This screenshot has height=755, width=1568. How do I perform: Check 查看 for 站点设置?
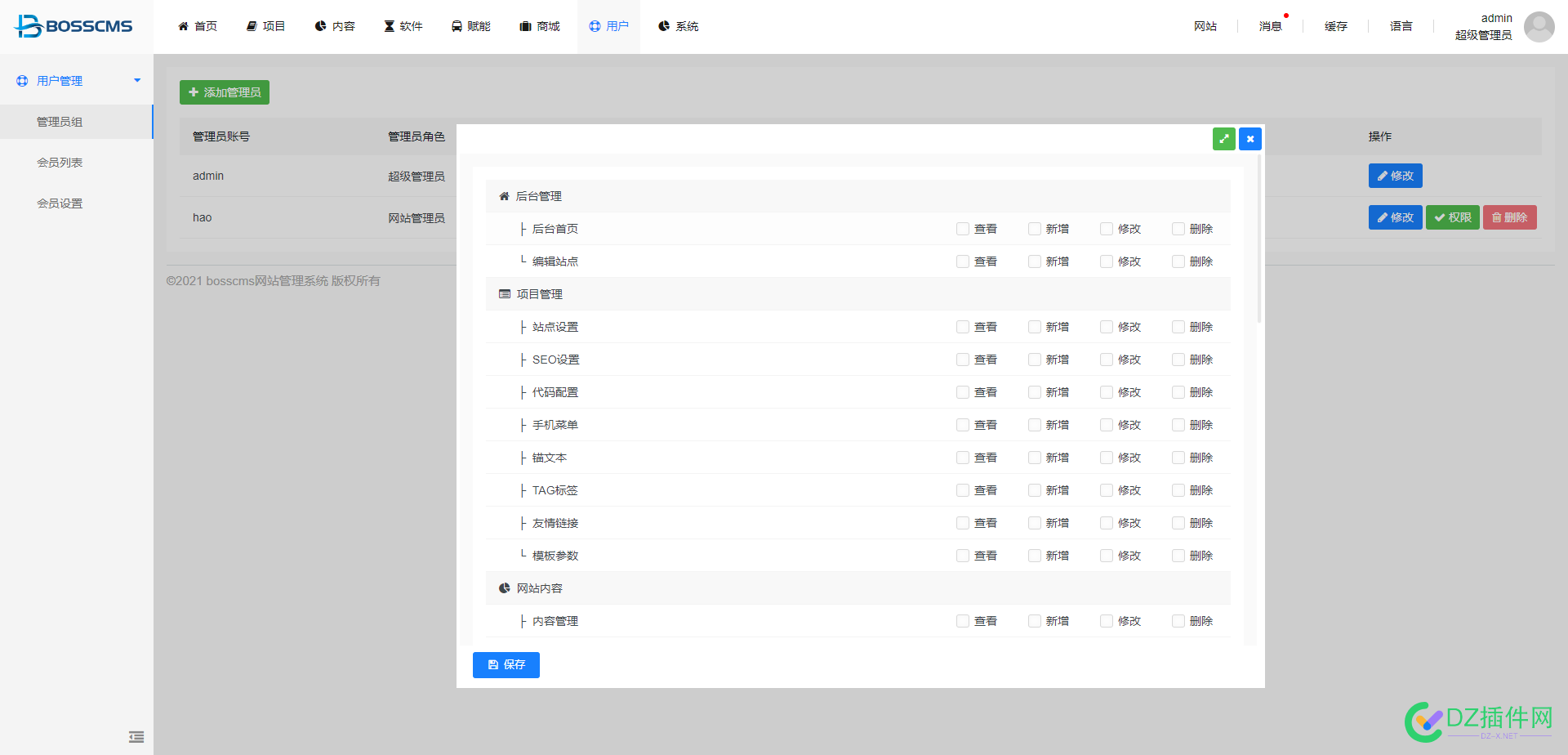tap(963, 327)
